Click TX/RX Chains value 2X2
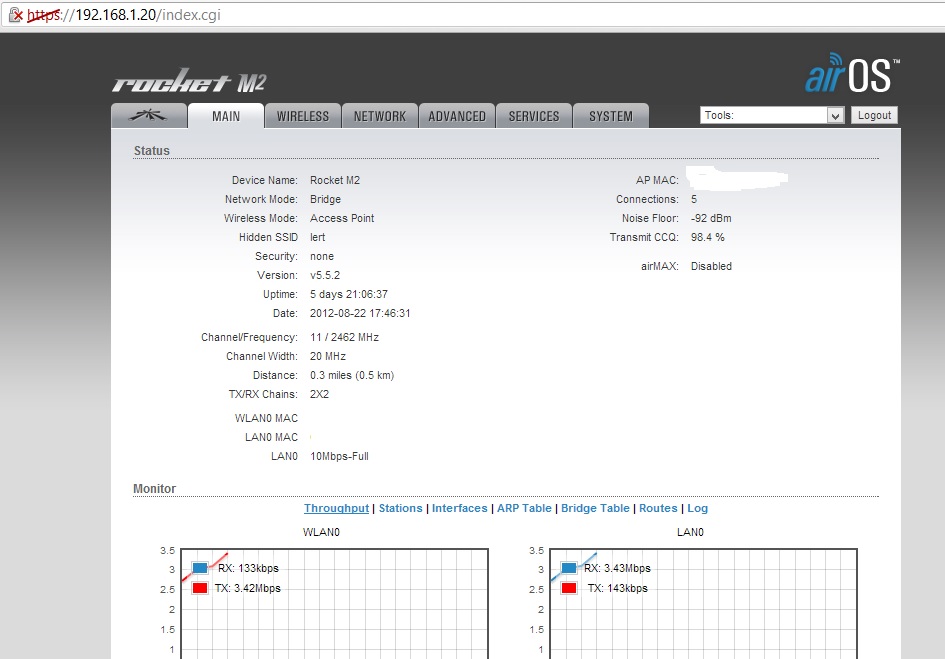 tap(319, 394)
